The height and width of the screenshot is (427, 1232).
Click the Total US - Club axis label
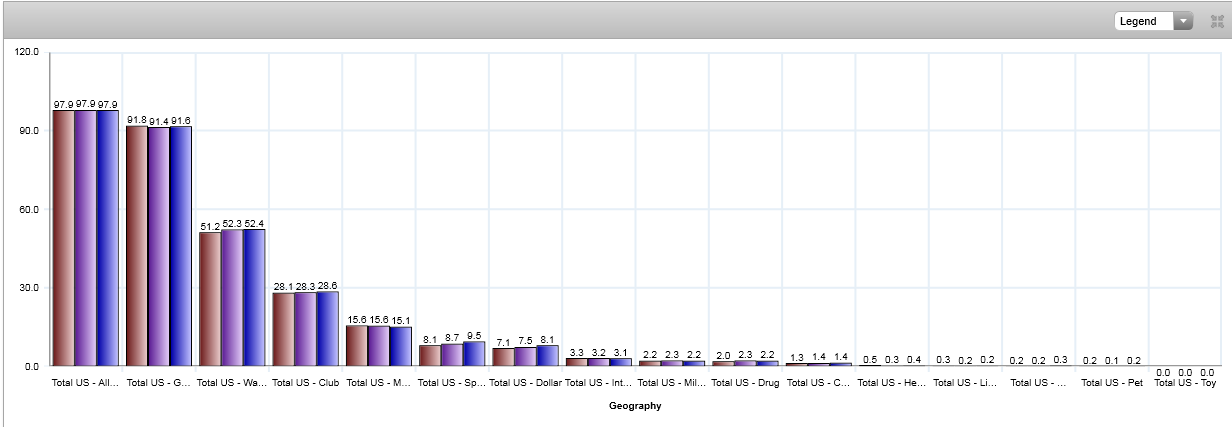pyautogui.click(x=306, y=382)
